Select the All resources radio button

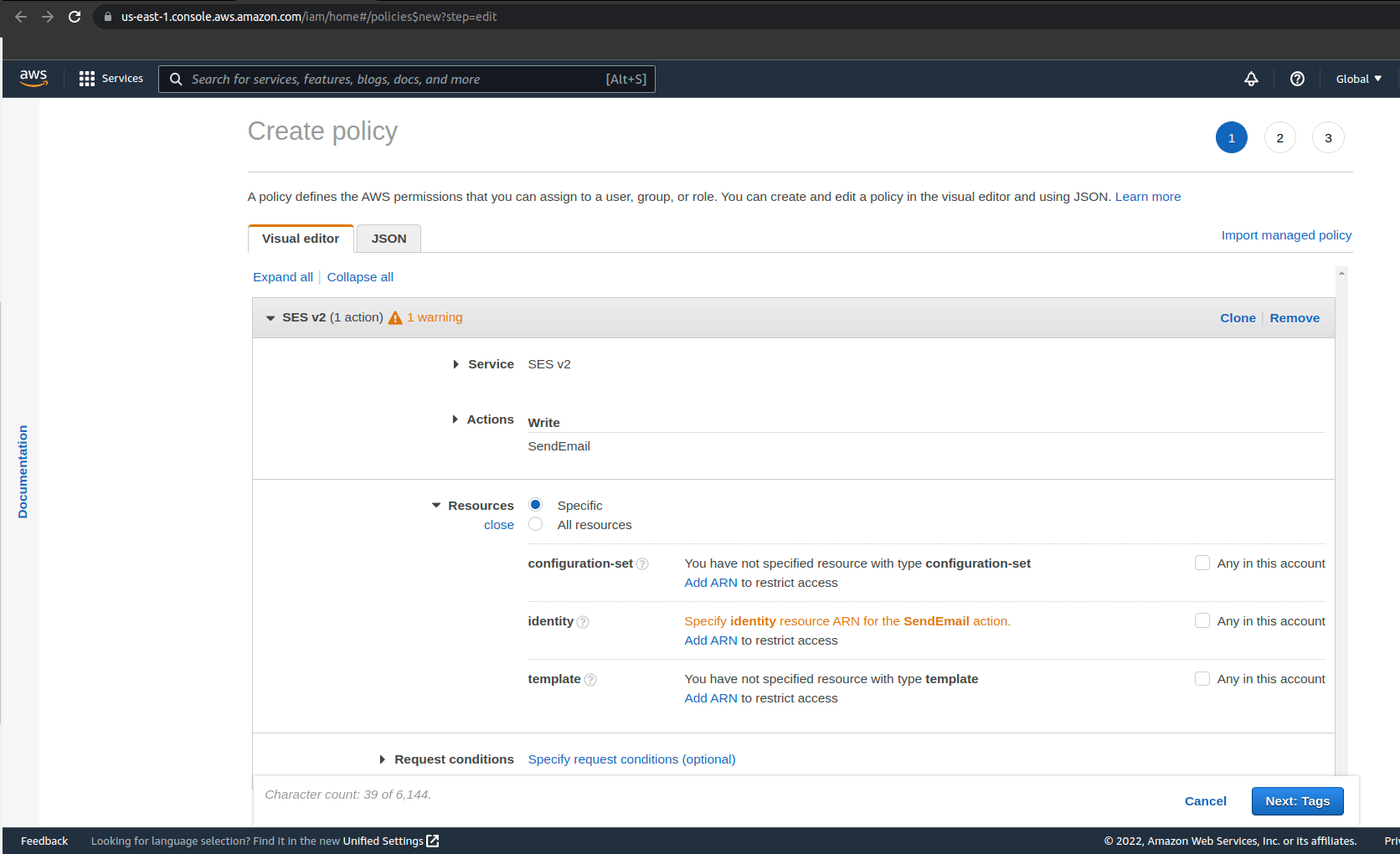click(x=535, y=524)
